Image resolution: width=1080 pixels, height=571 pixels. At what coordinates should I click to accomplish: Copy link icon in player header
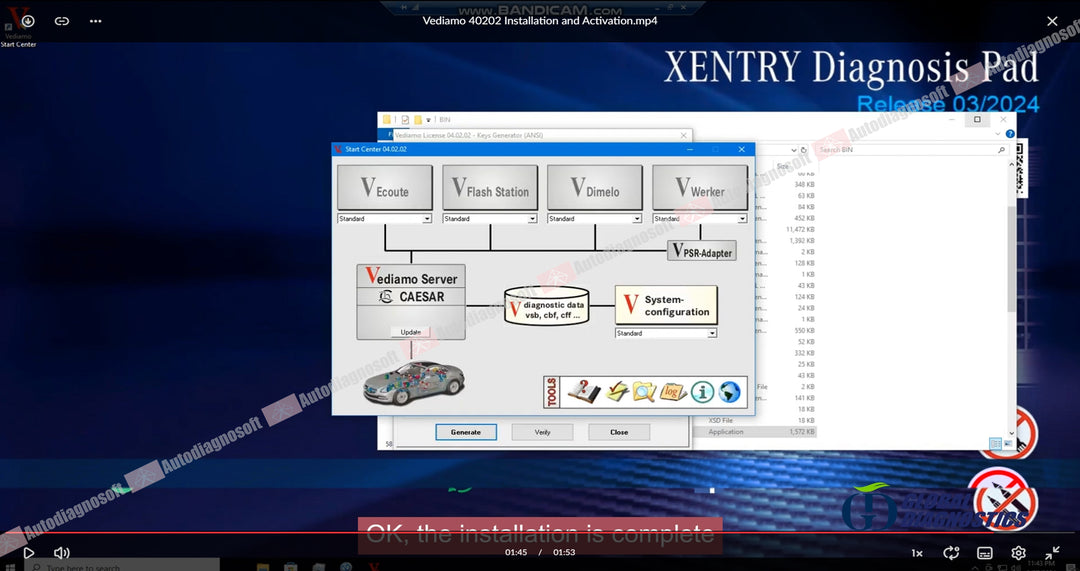click(x=62, y=21)
